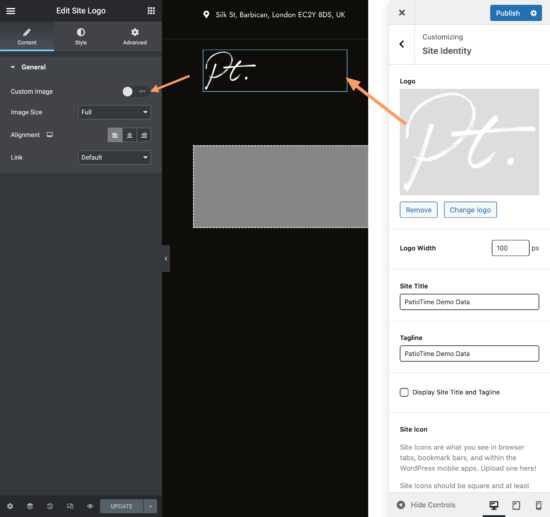The image size is (550, 517).
Task: Switch to mobile preview mode
Action: tap(538, 505)
